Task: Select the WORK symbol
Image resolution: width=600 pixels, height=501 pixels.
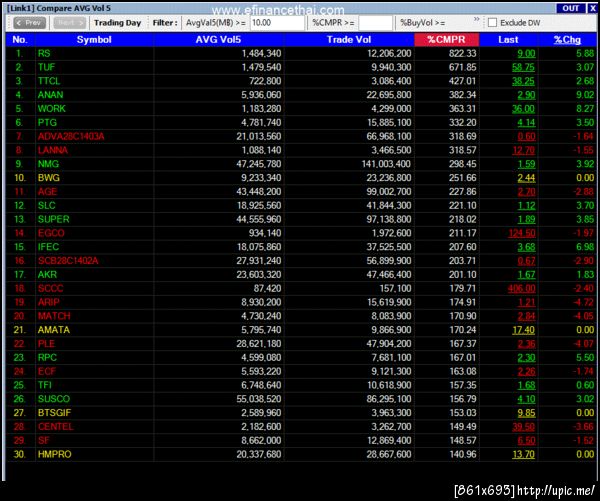Action: (x=52, y=109)
